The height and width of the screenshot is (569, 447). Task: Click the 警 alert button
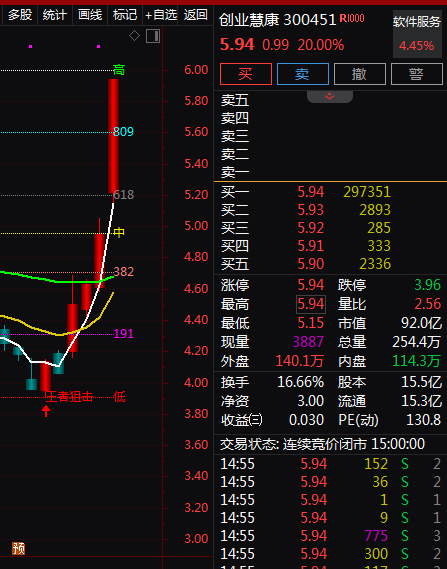(x=417, y=74)
